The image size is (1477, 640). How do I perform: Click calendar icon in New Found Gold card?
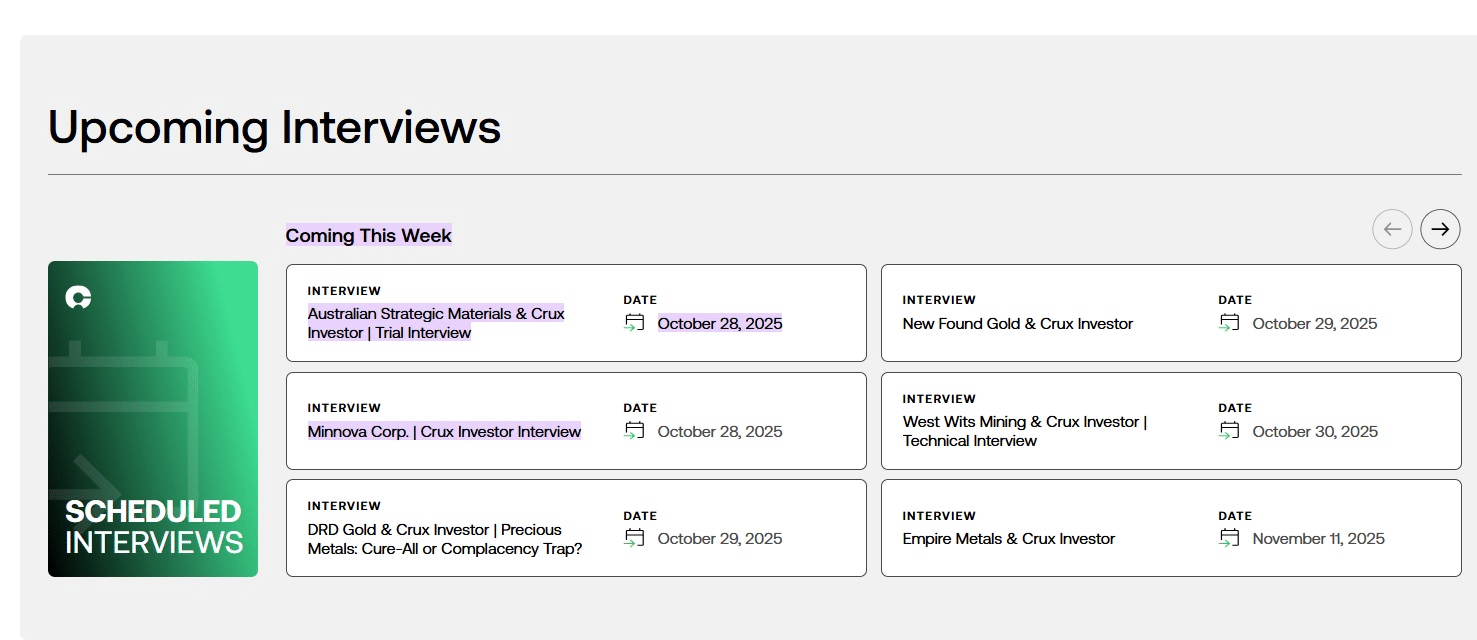1229,323
